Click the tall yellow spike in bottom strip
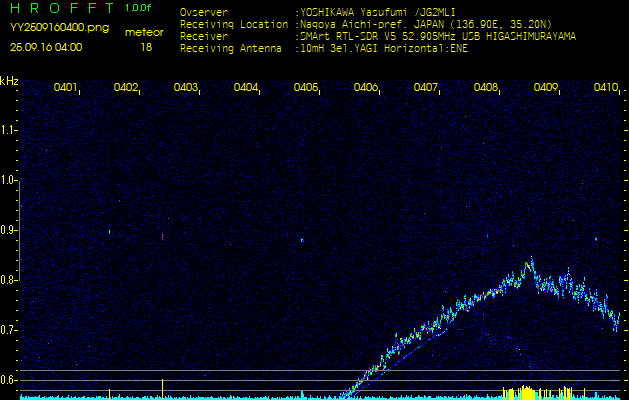 162,387
